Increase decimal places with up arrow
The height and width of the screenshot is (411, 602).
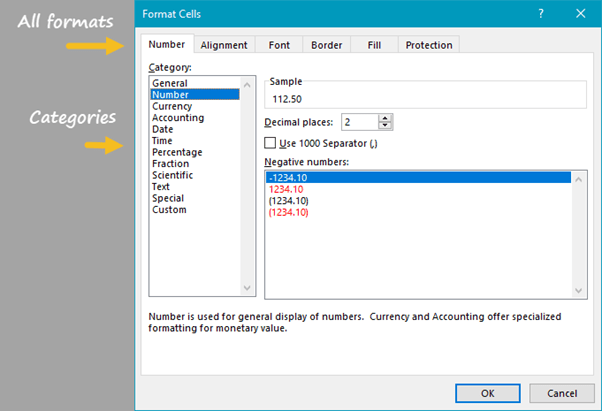385,118
